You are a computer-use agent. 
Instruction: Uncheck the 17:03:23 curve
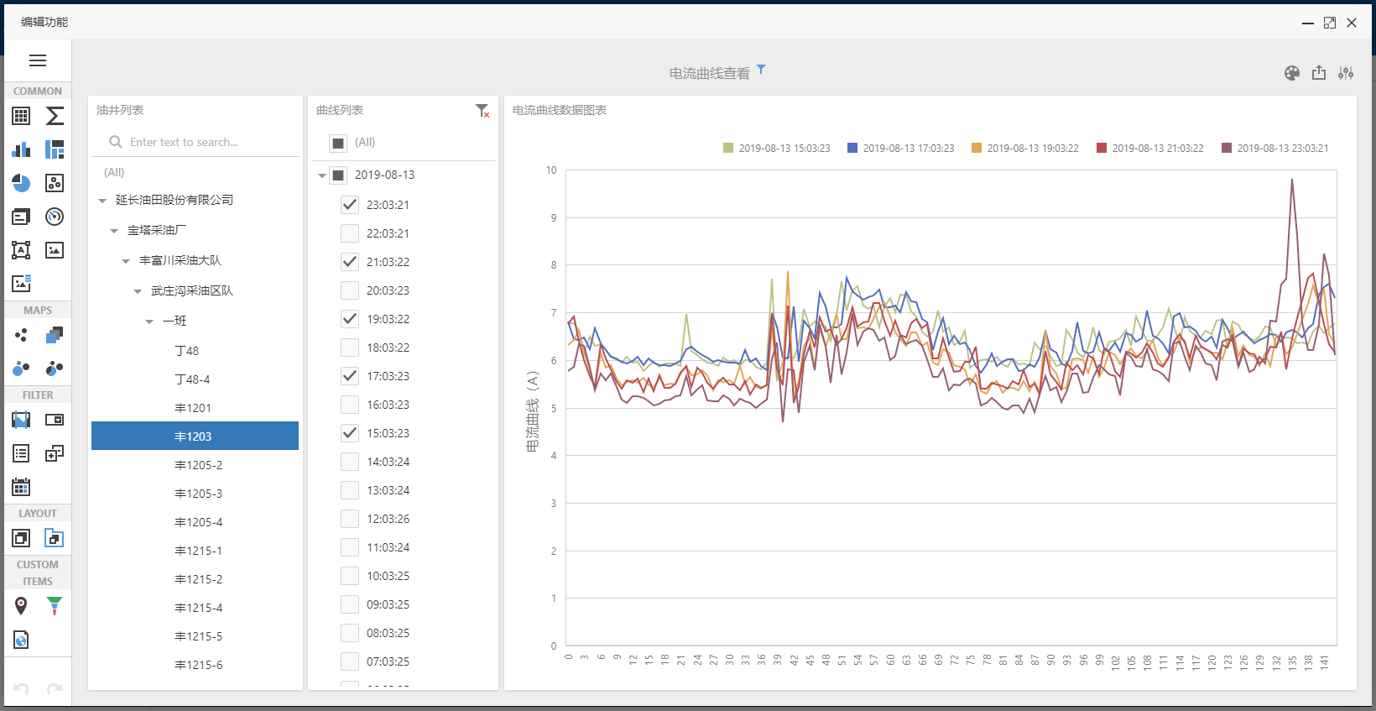350,376
